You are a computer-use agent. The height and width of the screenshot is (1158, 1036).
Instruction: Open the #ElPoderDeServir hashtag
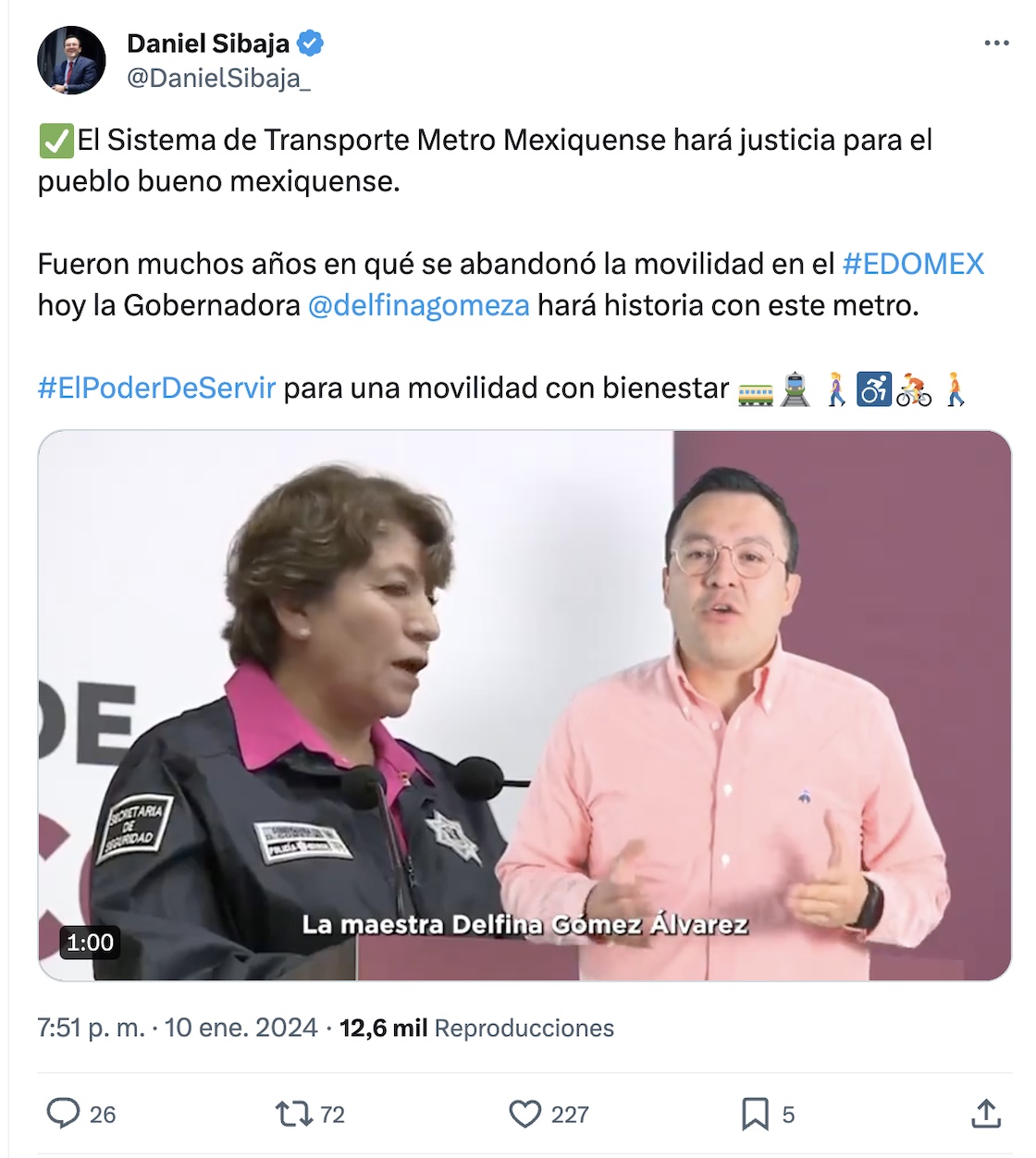(x=156, y=388)
